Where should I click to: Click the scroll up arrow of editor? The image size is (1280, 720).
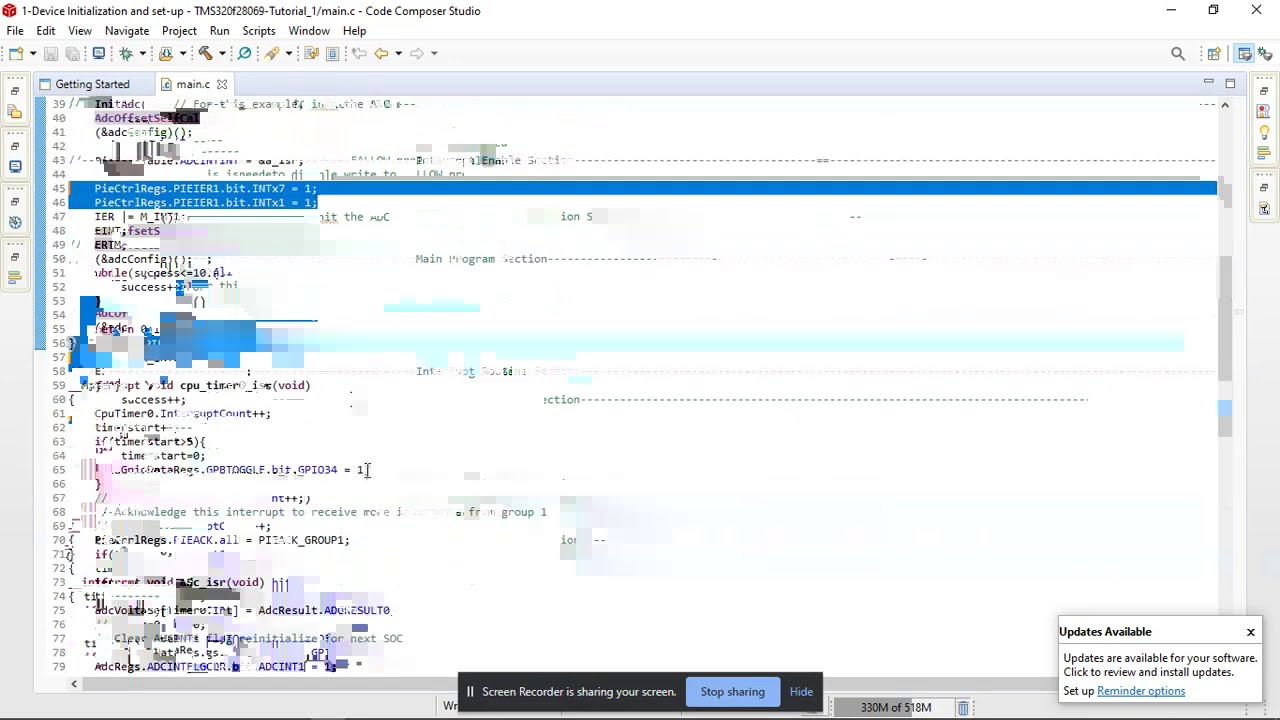(1225, 104)
